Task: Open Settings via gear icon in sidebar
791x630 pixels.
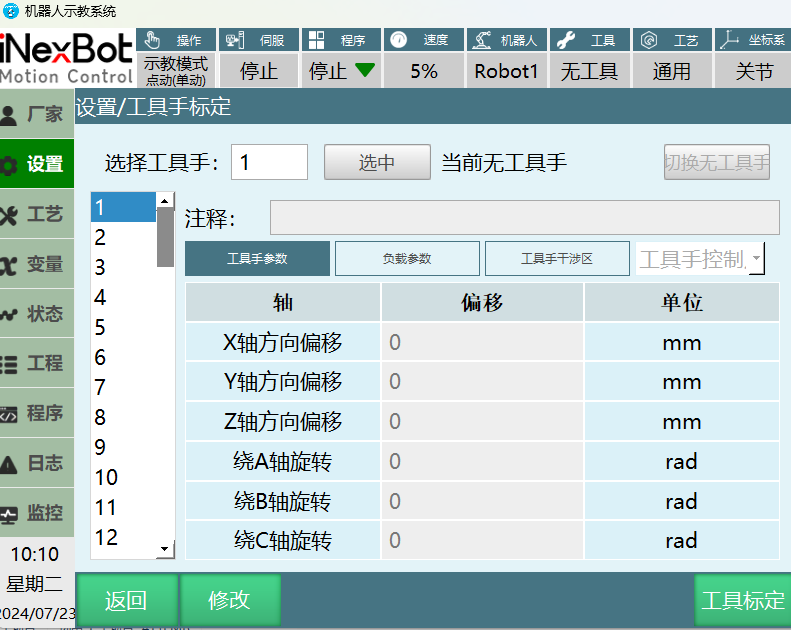Action: pyautogui.click(x=10, y=165)
